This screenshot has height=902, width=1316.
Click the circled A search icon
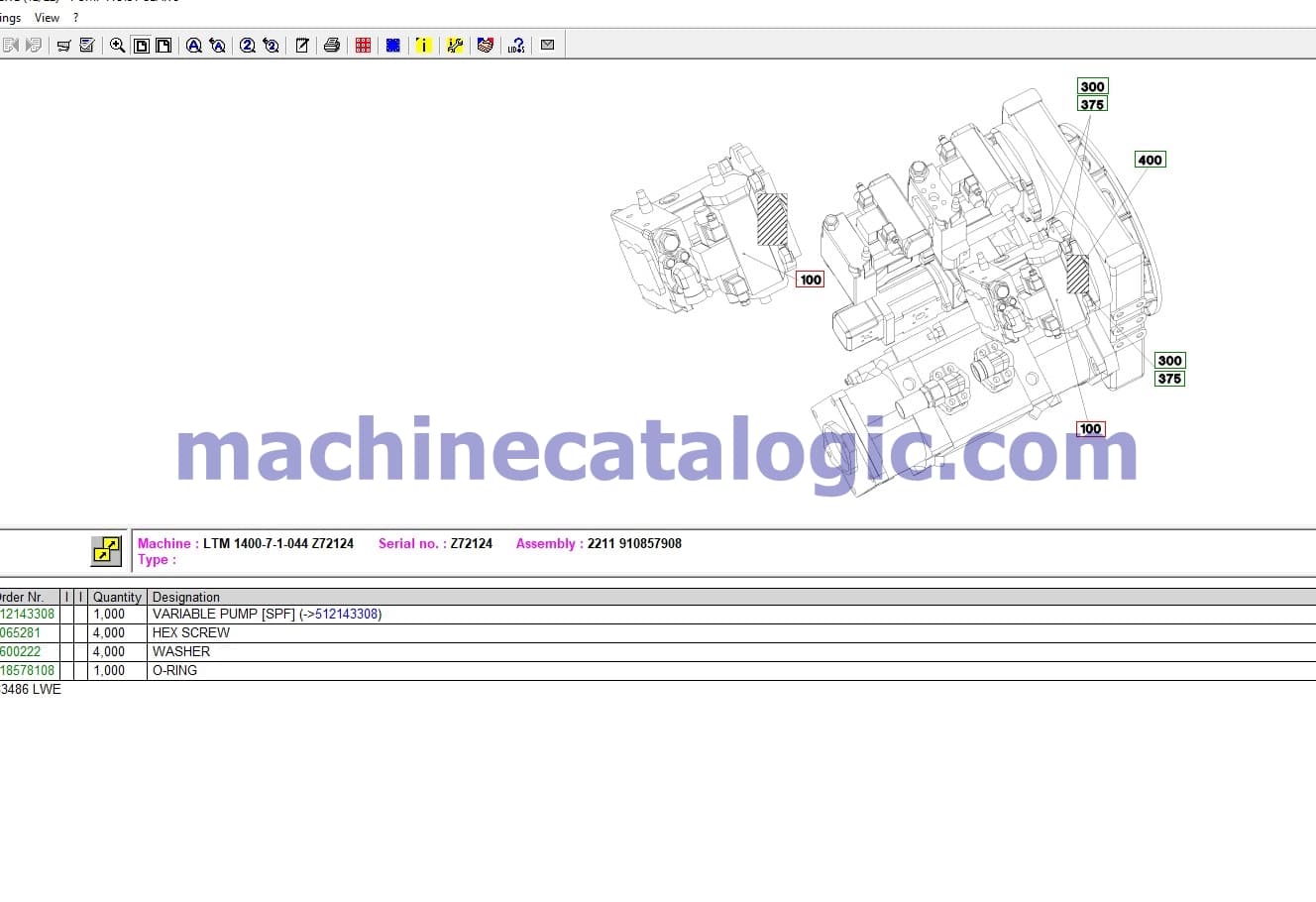(194, 45)
